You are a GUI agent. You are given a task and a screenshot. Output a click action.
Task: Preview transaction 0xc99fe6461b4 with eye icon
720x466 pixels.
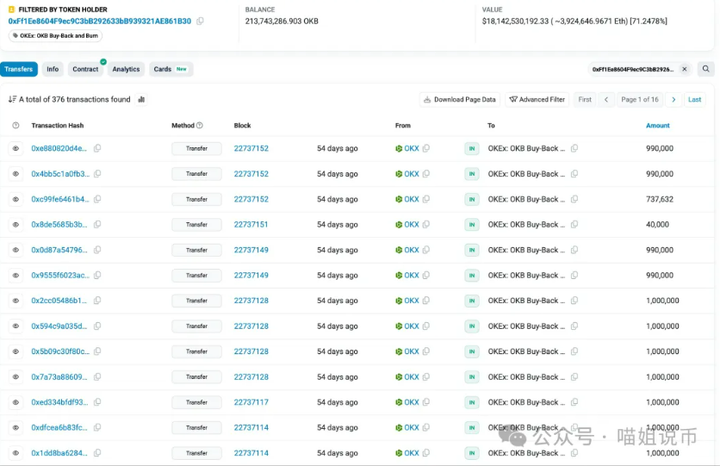(x=16, y=199)
